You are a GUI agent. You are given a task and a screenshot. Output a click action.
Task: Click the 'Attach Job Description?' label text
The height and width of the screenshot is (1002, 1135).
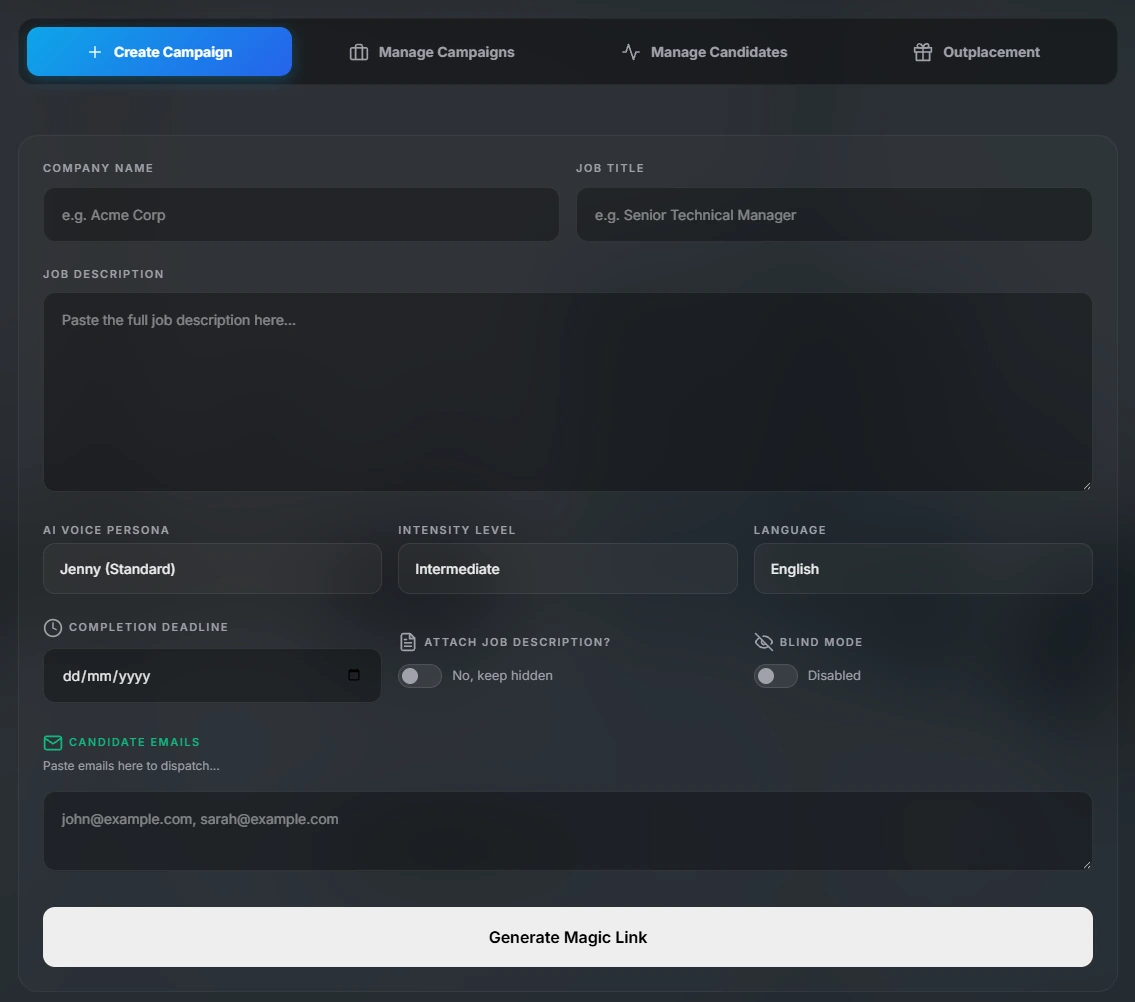pos(518,642)
